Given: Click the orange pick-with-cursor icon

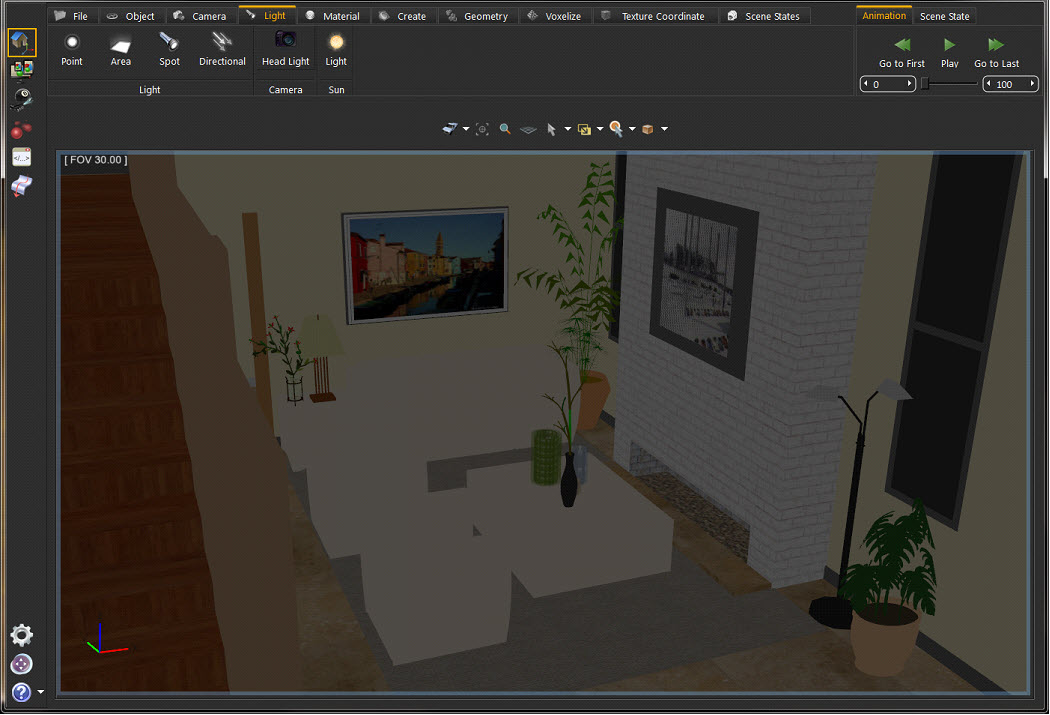Looking at the screenshot, I should [x=616, y=129].
